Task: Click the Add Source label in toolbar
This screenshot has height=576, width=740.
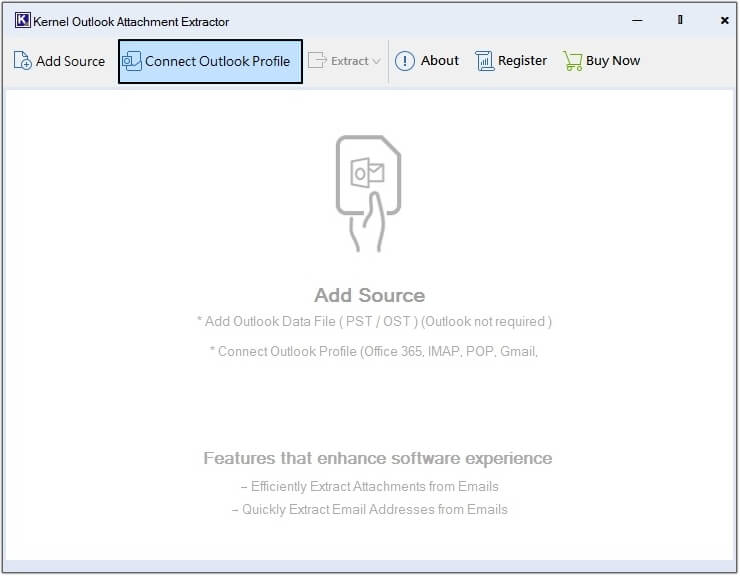Action: pyautogui.click(x=70, y=61)
